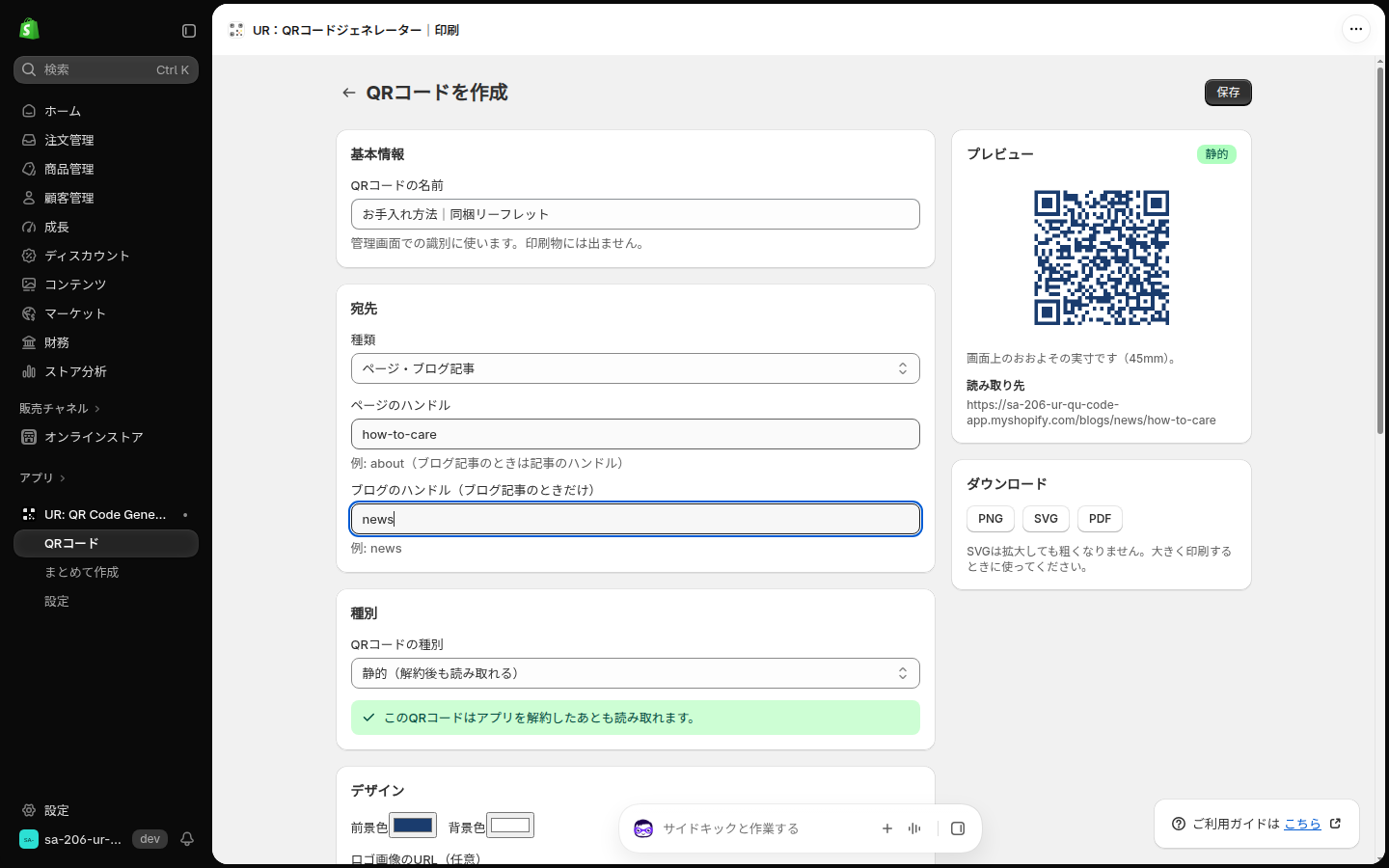Select the app's 設定 submenu item
The image size is (1389, 868).
[106, 601]
